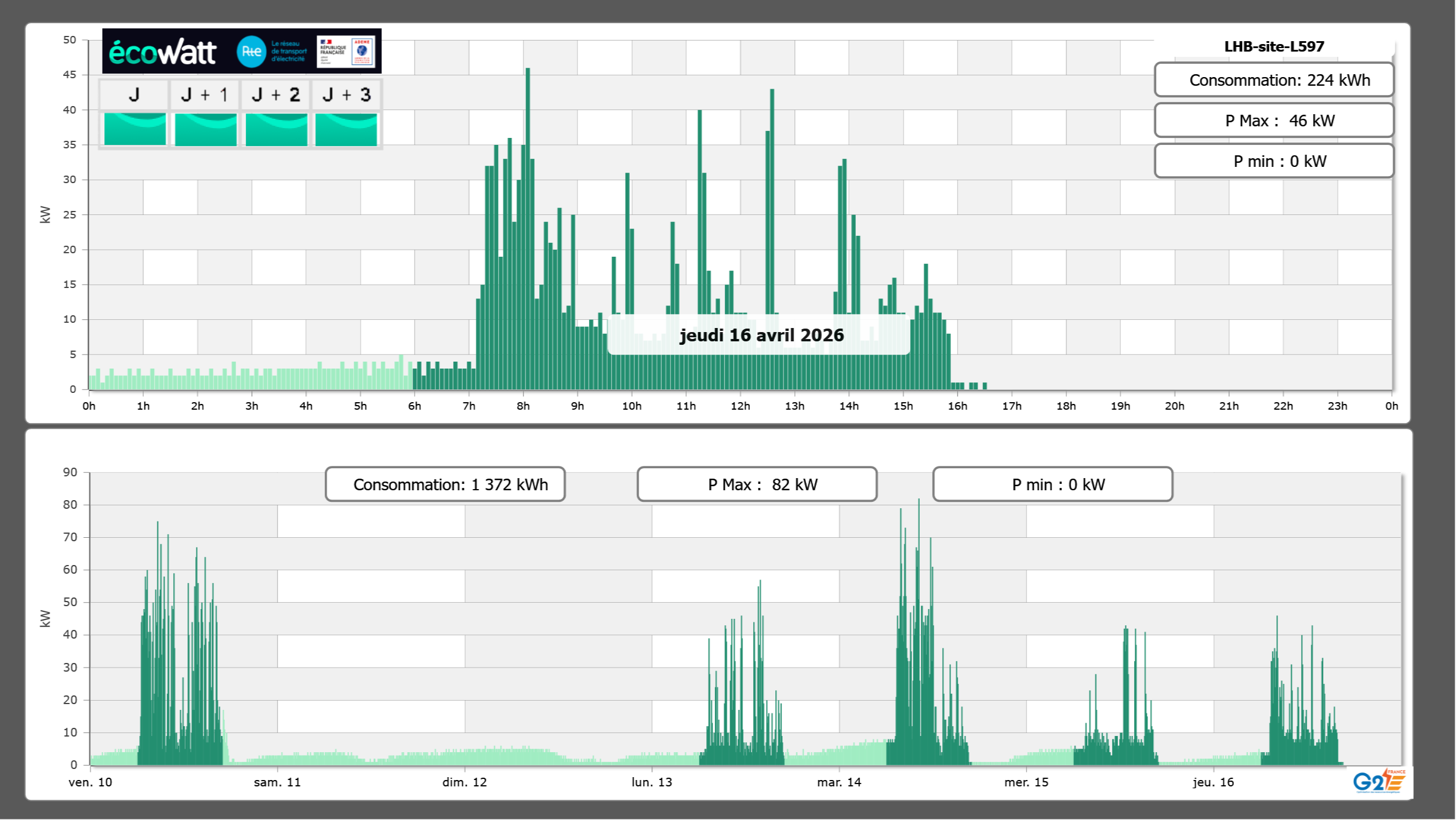Screen dimensions: 1456x820
Task: Click the République Française emblem
Action: [x=332, y=52]
